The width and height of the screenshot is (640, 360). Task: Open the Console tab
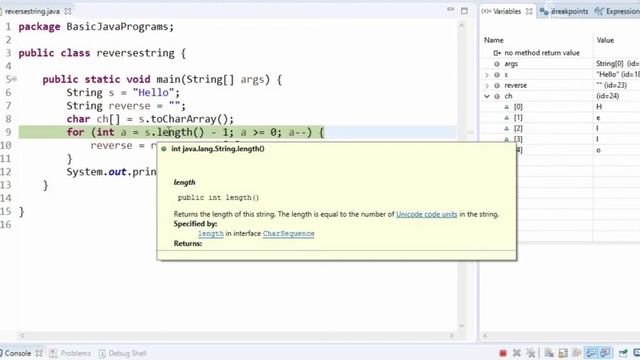(x=18, y=353)
